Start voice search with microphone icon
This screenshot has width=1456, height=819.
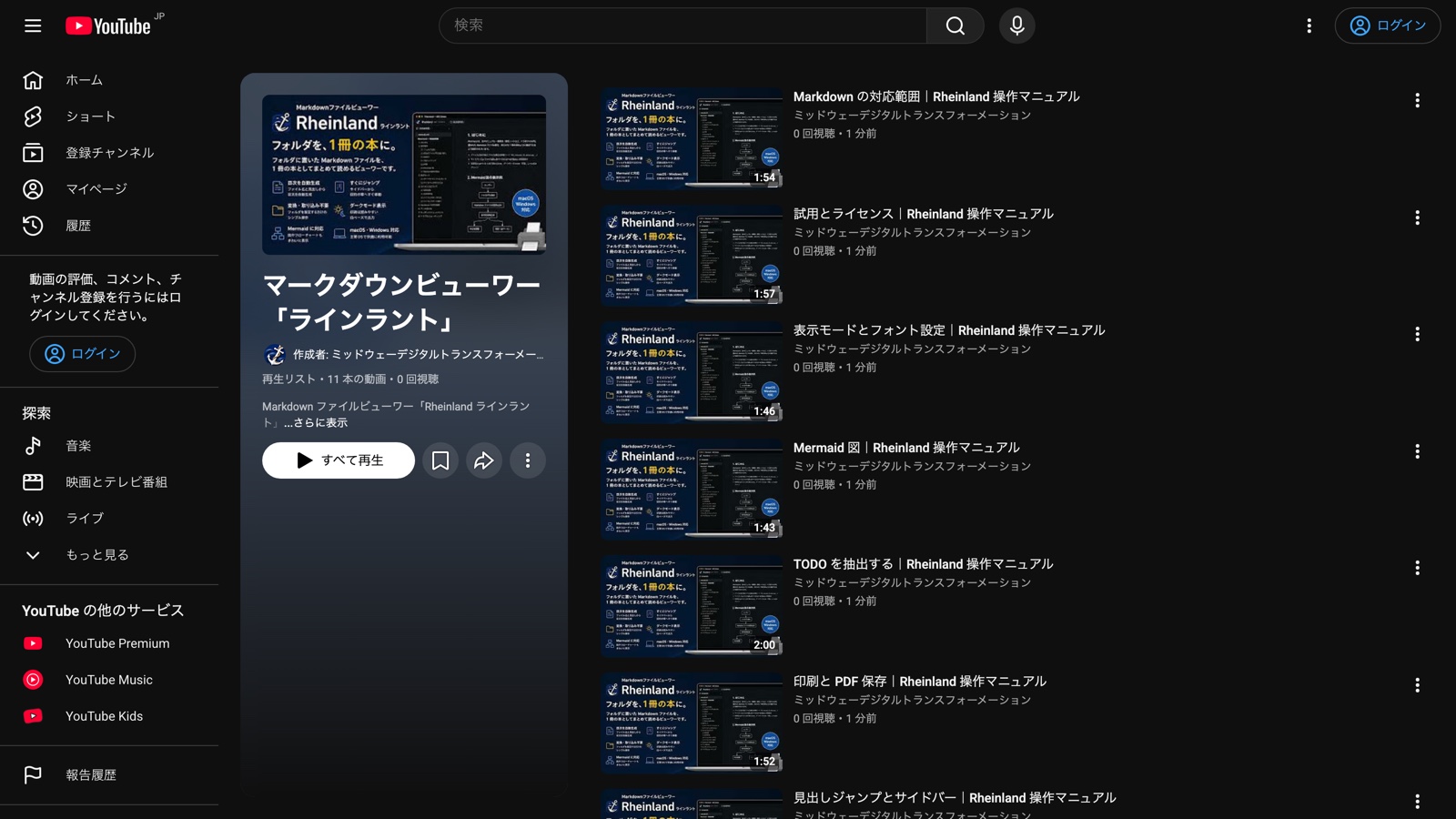pos(1016,25)
